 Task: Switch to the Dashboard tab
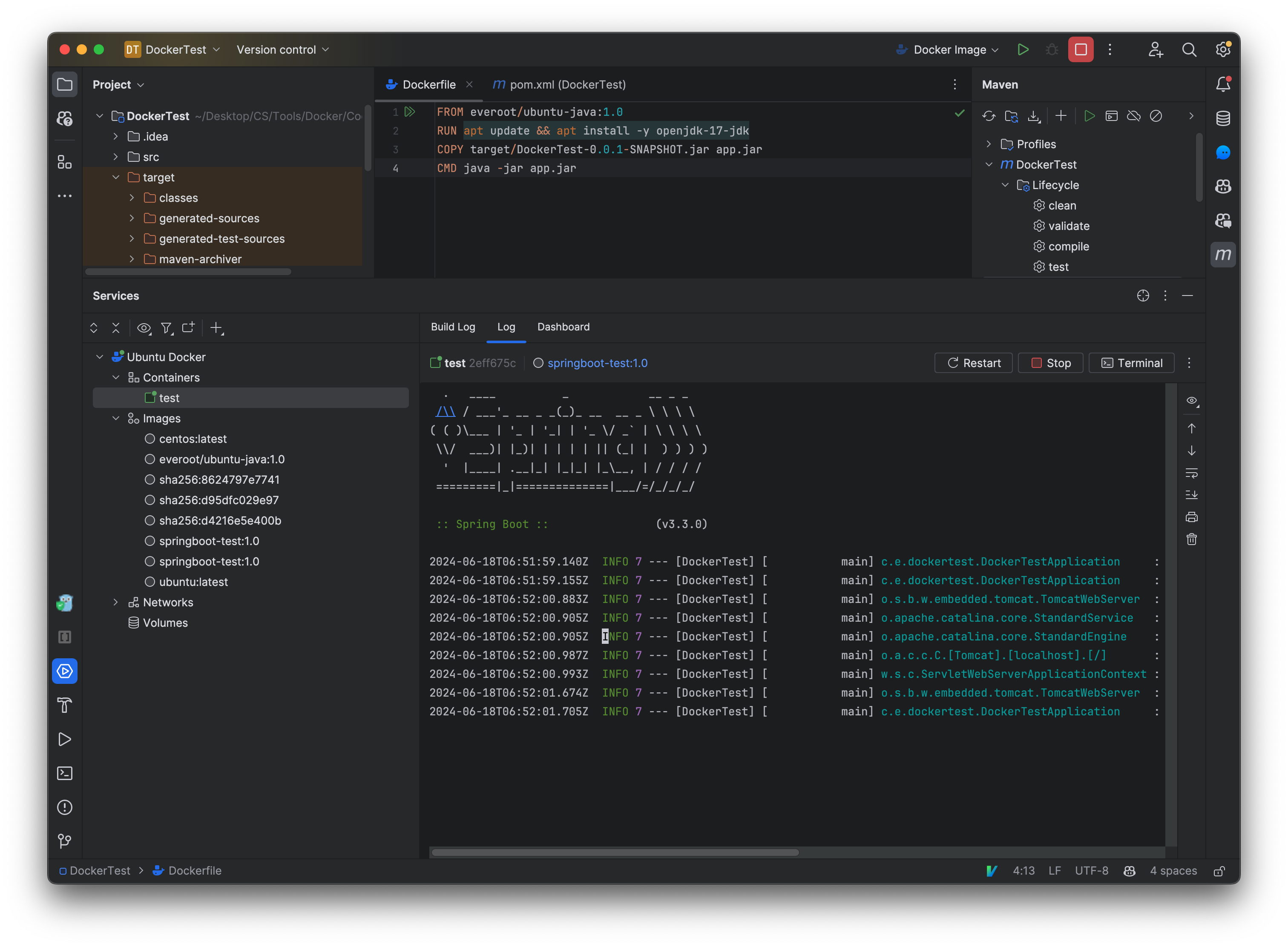coord(563,327)
